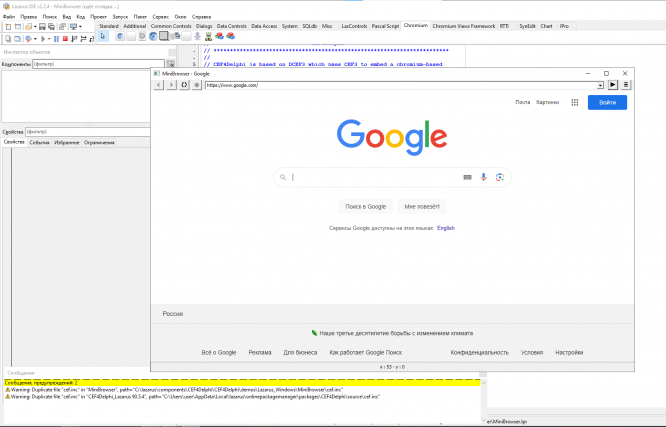Click the red Stop debugging button in Lazarus
This screenshot has width=666, height=427.
65,39
